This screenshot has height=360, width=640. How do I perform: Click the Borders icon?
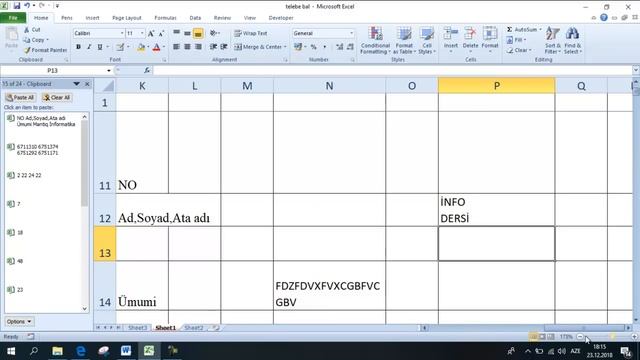click(x=120, y=48)
